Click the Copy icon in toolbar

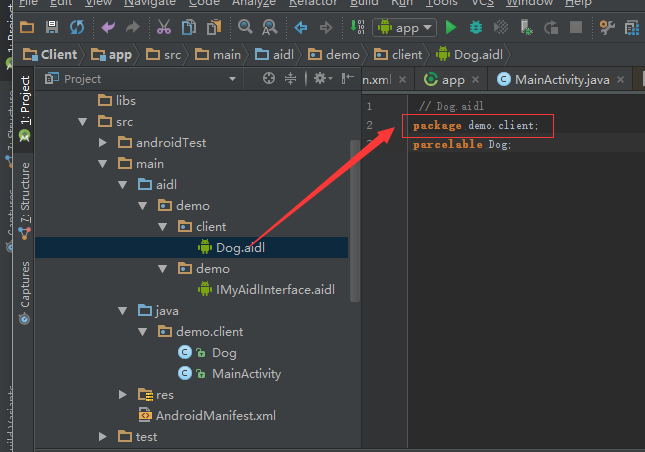tap(189, 28)
